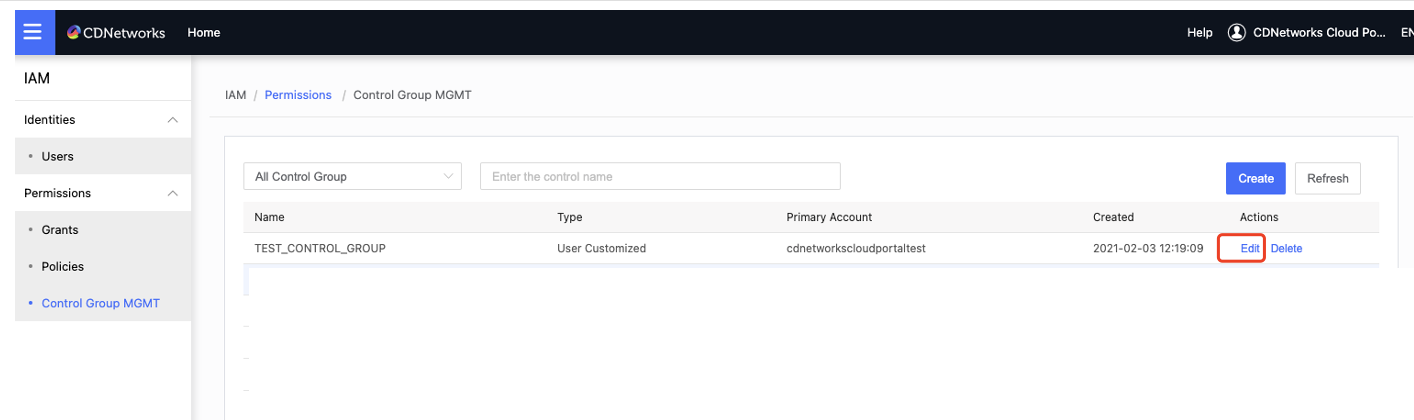Collapse the Permissions section
1414x420 pixels.
click(x=172, y=193)
